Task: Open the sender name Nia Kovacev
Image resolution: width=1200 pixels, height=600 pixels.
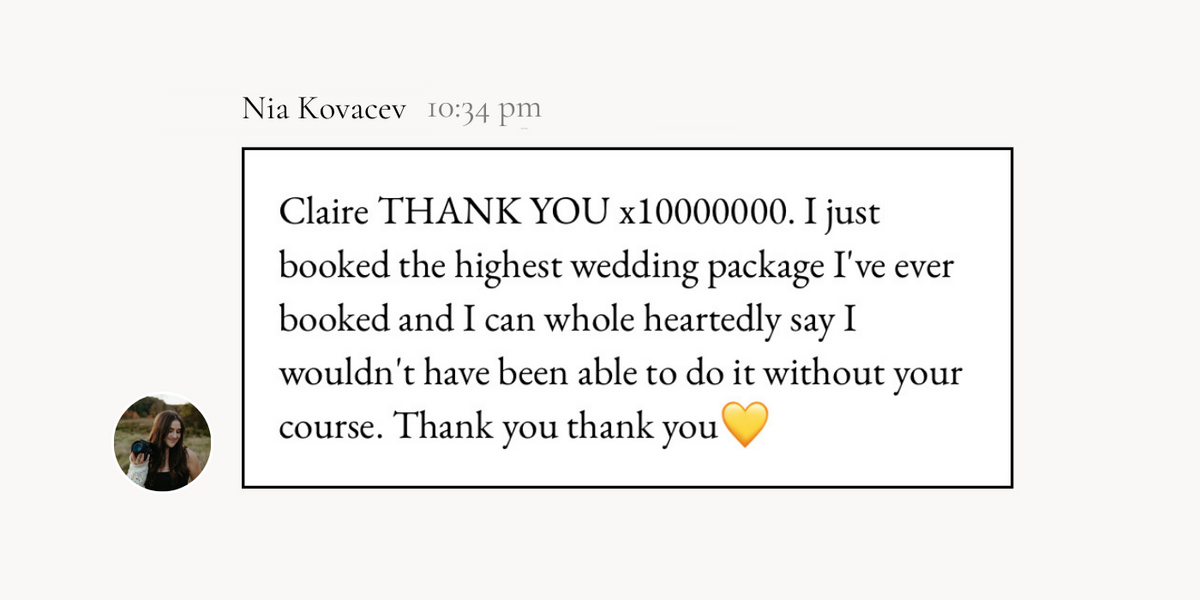Action: [x=324, y=109]
